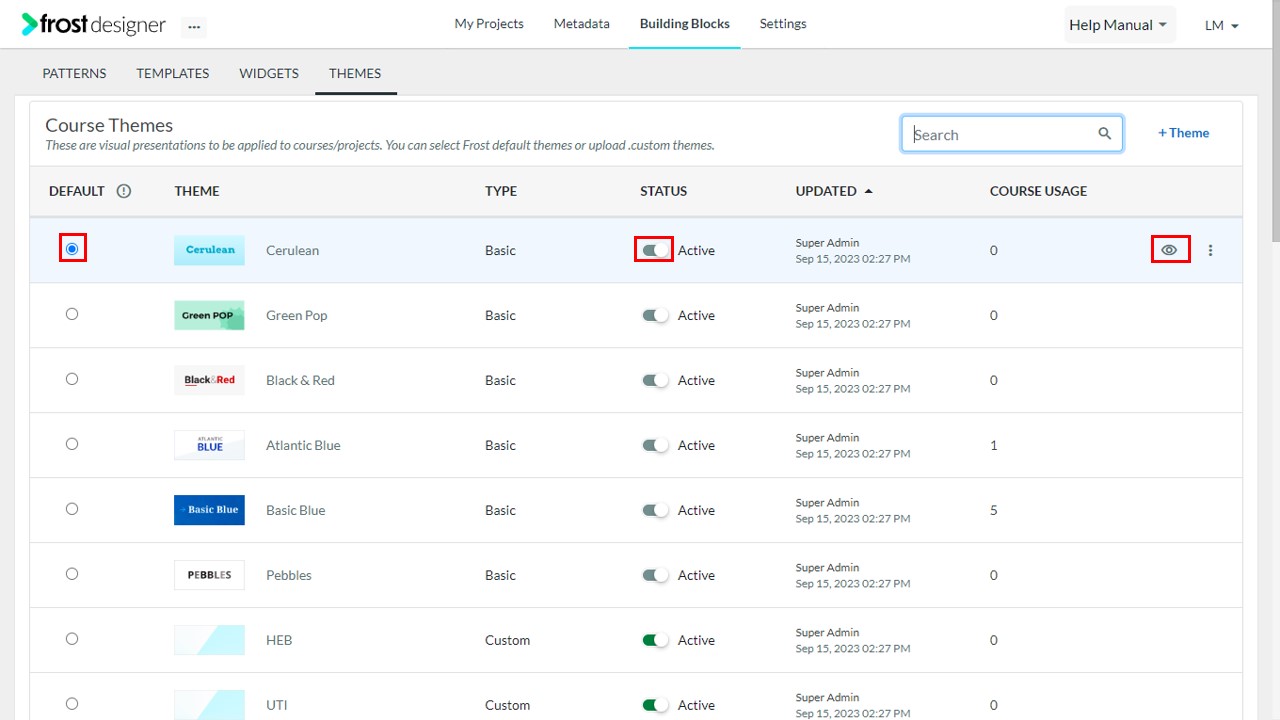Set HEB as default theme
The width and height of the screenshot is (1280, 720).
click(72, 639)
